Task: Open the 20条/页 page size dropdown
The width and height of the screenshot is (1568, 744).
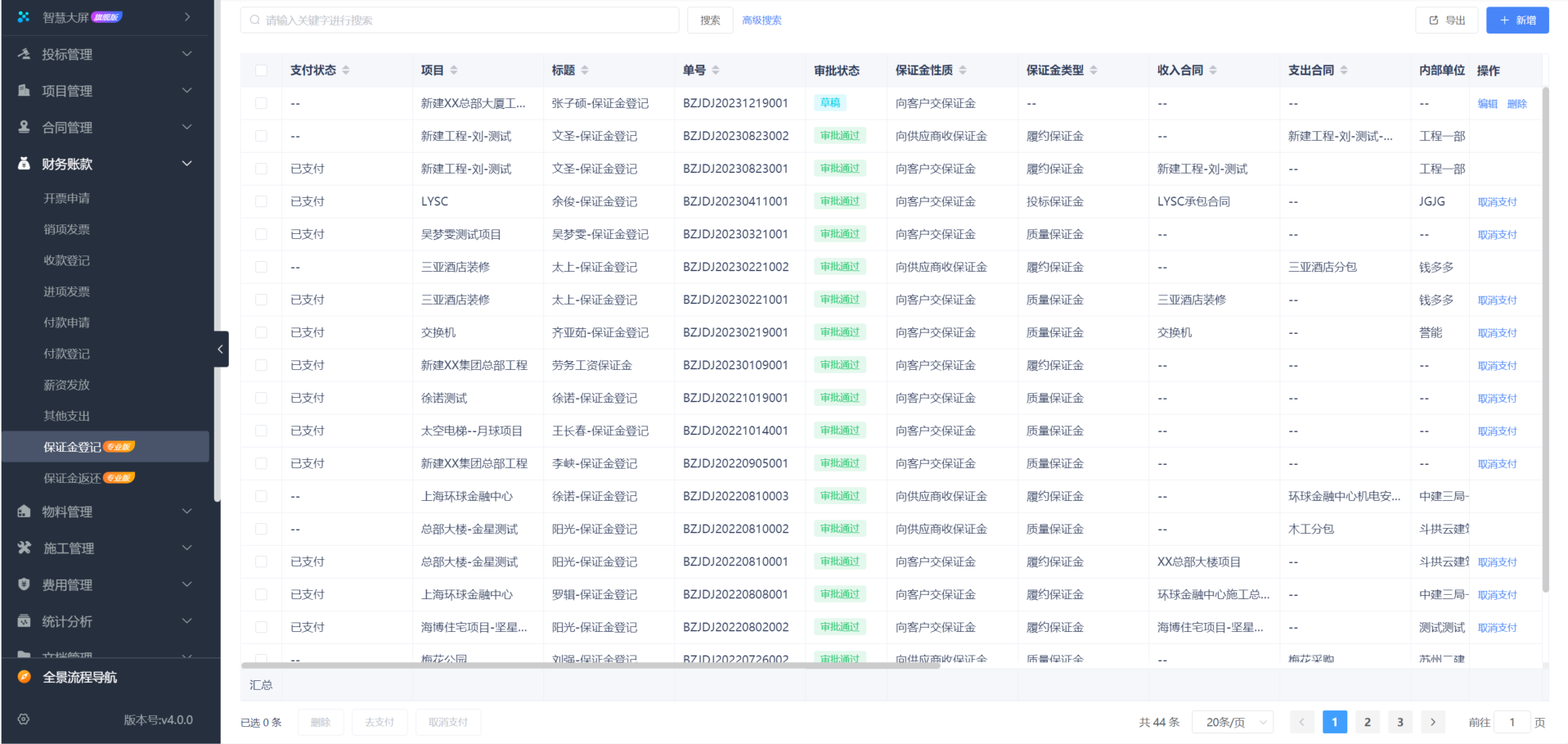Action: coord(1232,722)
